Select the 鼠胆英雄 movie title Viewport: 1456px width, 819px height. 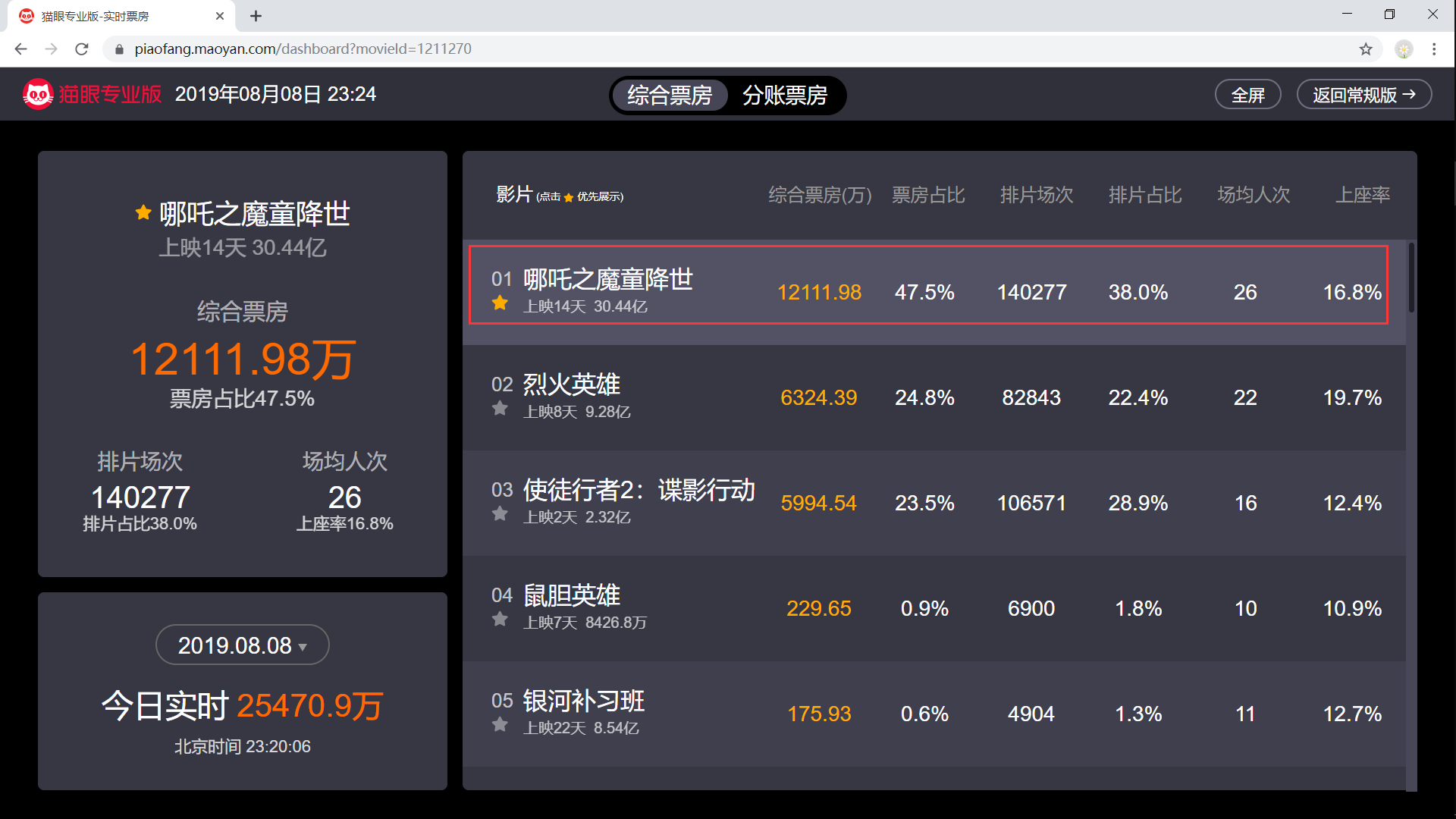tap(572, 595)
